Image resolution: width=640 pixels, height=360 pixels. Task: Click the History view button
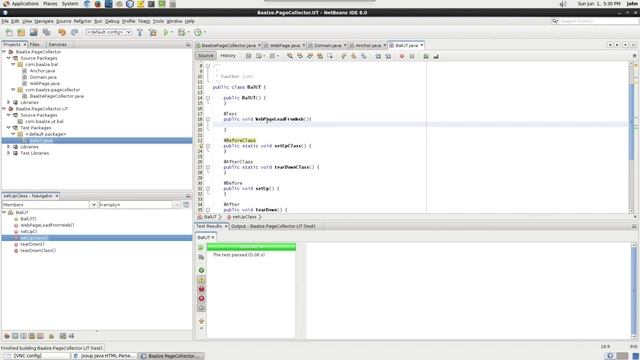tap(228, 56)
